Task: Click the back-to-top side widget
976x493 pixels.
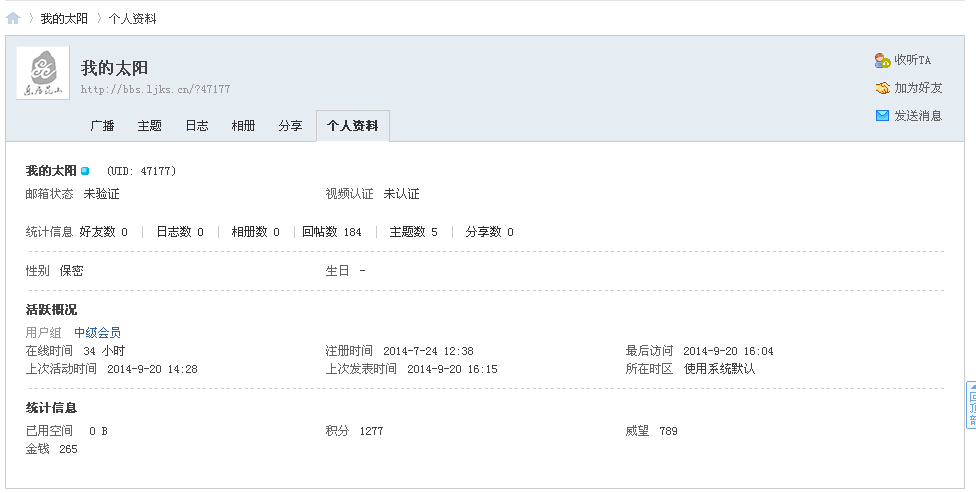Action: (x=970, y=405)
